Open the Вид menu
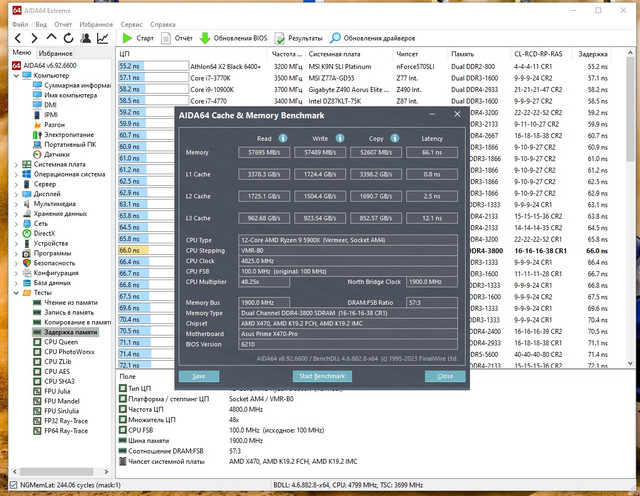640x496 pixels. (41, 24)
